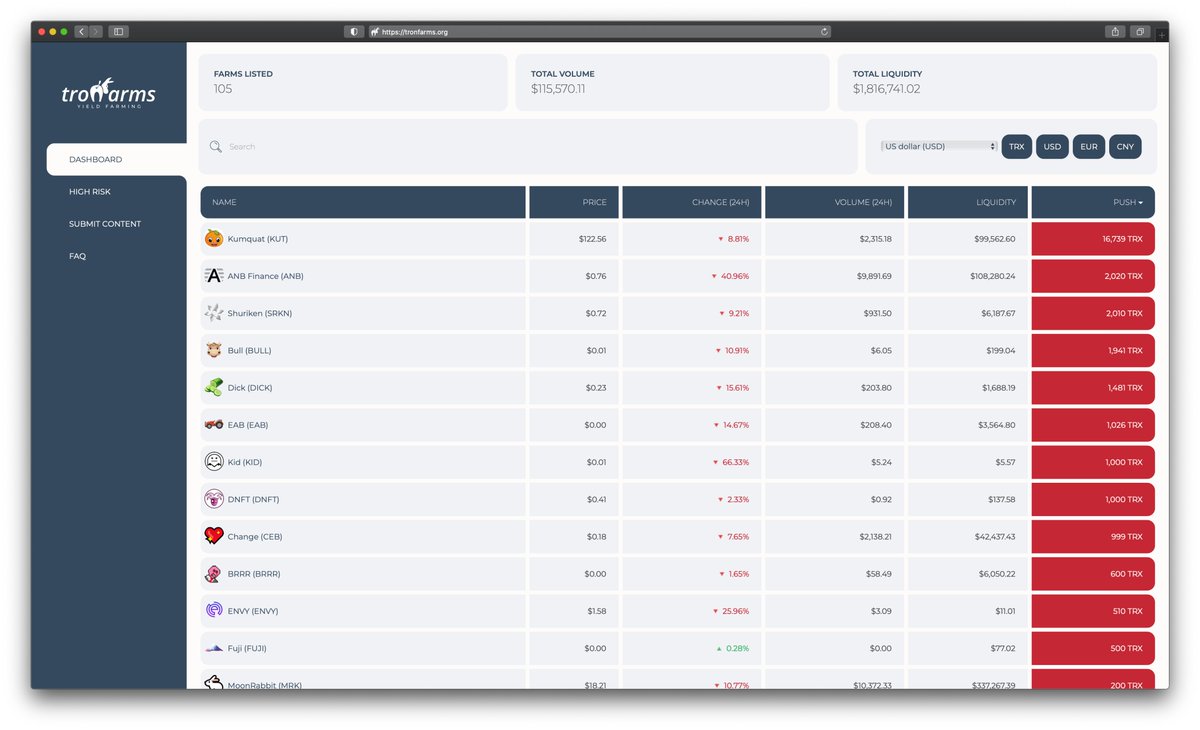Screen dimensions: 1200x730
Task: Open the HIGH RISK page
Action: (90, 192)
